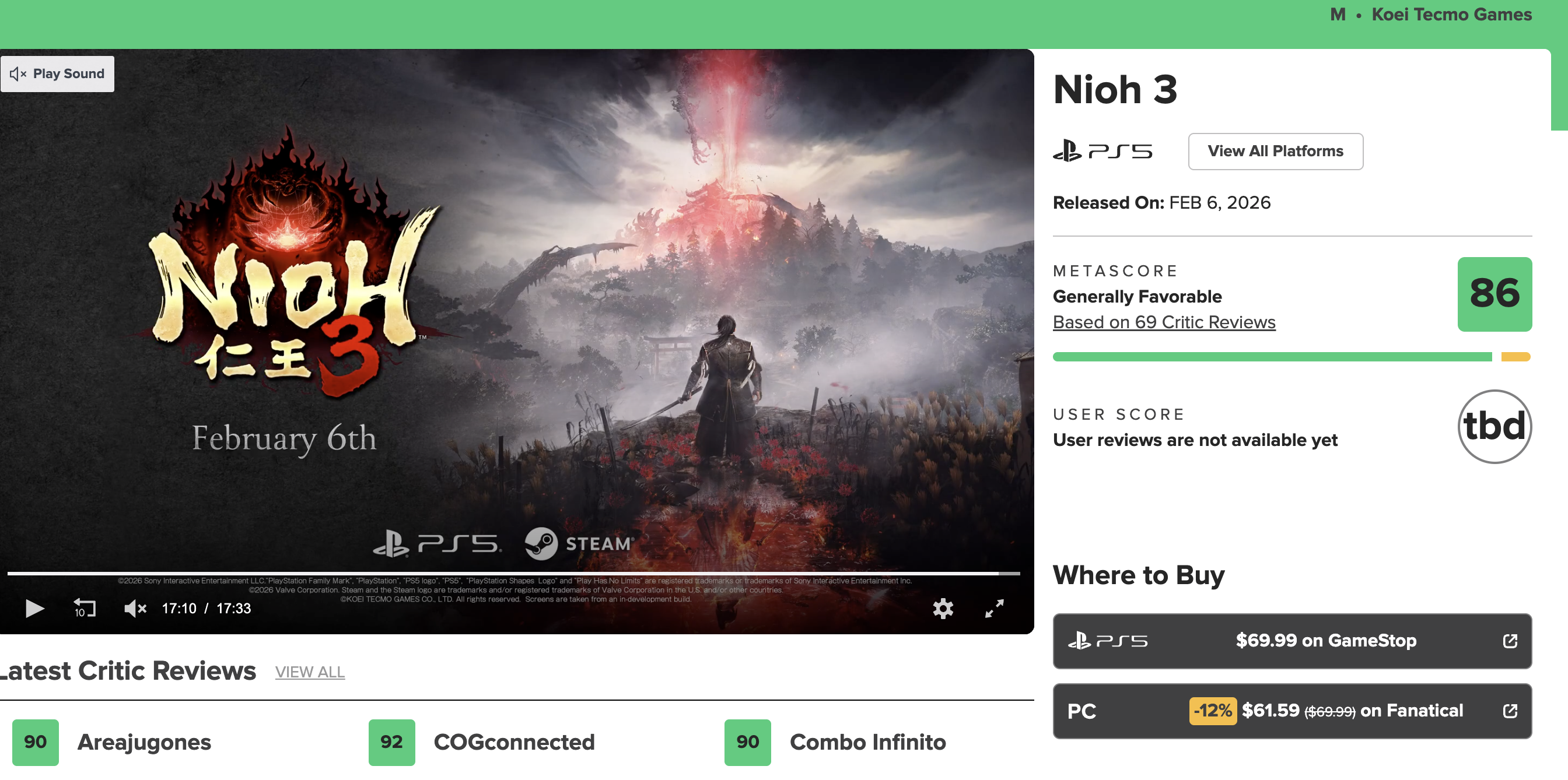Open the GameStop external link icon
This screenshot has height=780, width=1568.
pyautogui.click(x=1510, y=641)
